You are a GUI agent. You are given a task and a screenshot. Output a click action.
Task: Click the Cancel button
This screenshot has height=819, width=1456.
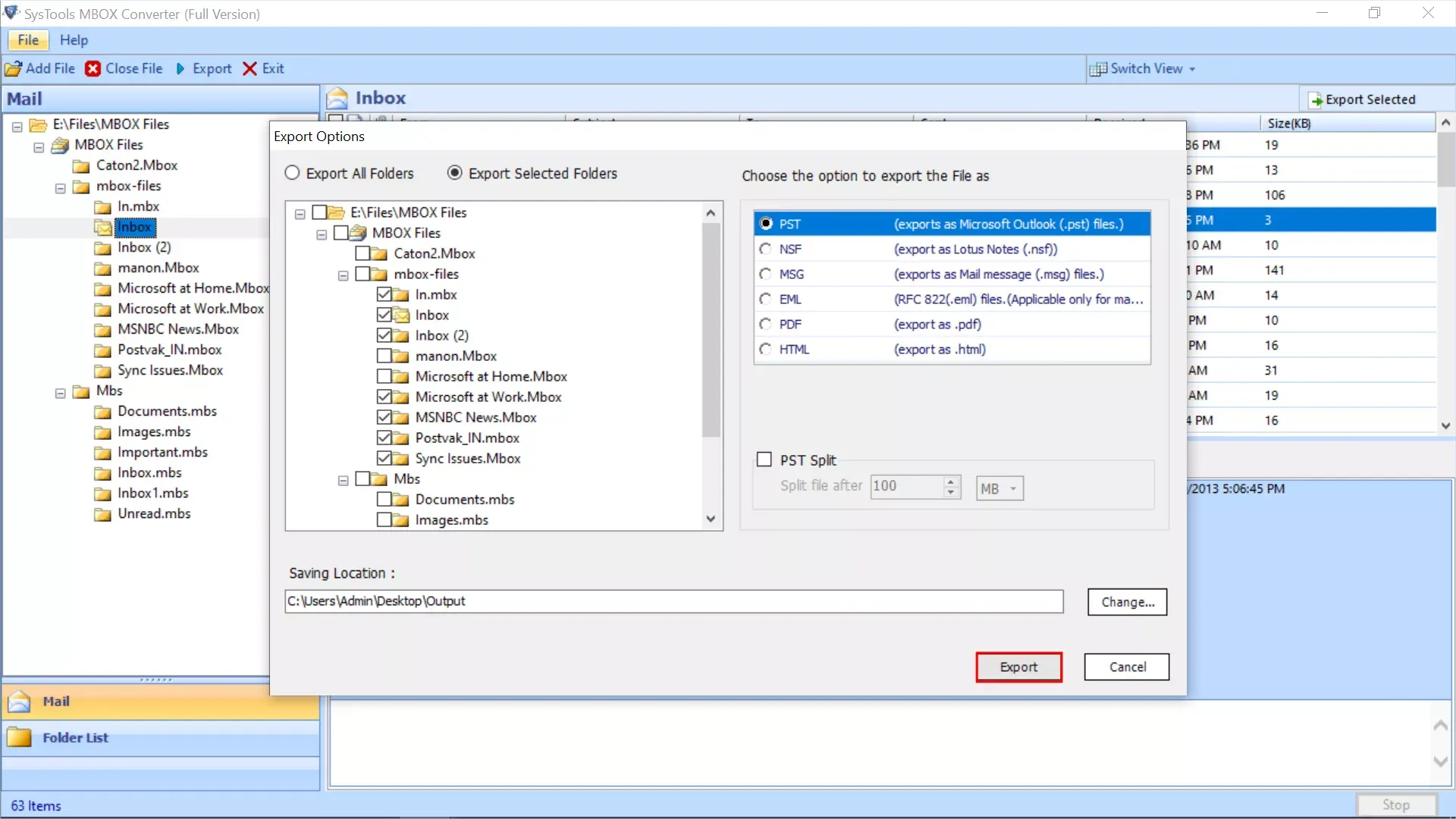pos(1127,667)
